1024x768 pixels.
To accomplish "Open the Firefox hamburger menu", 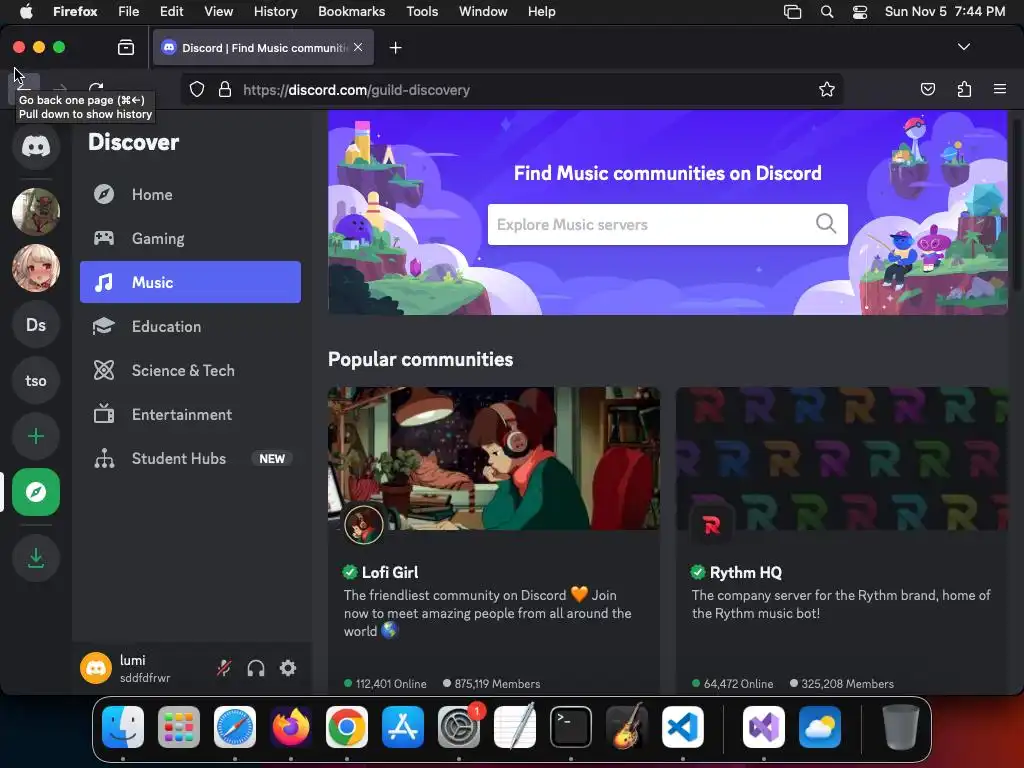I will (1000, 89).
